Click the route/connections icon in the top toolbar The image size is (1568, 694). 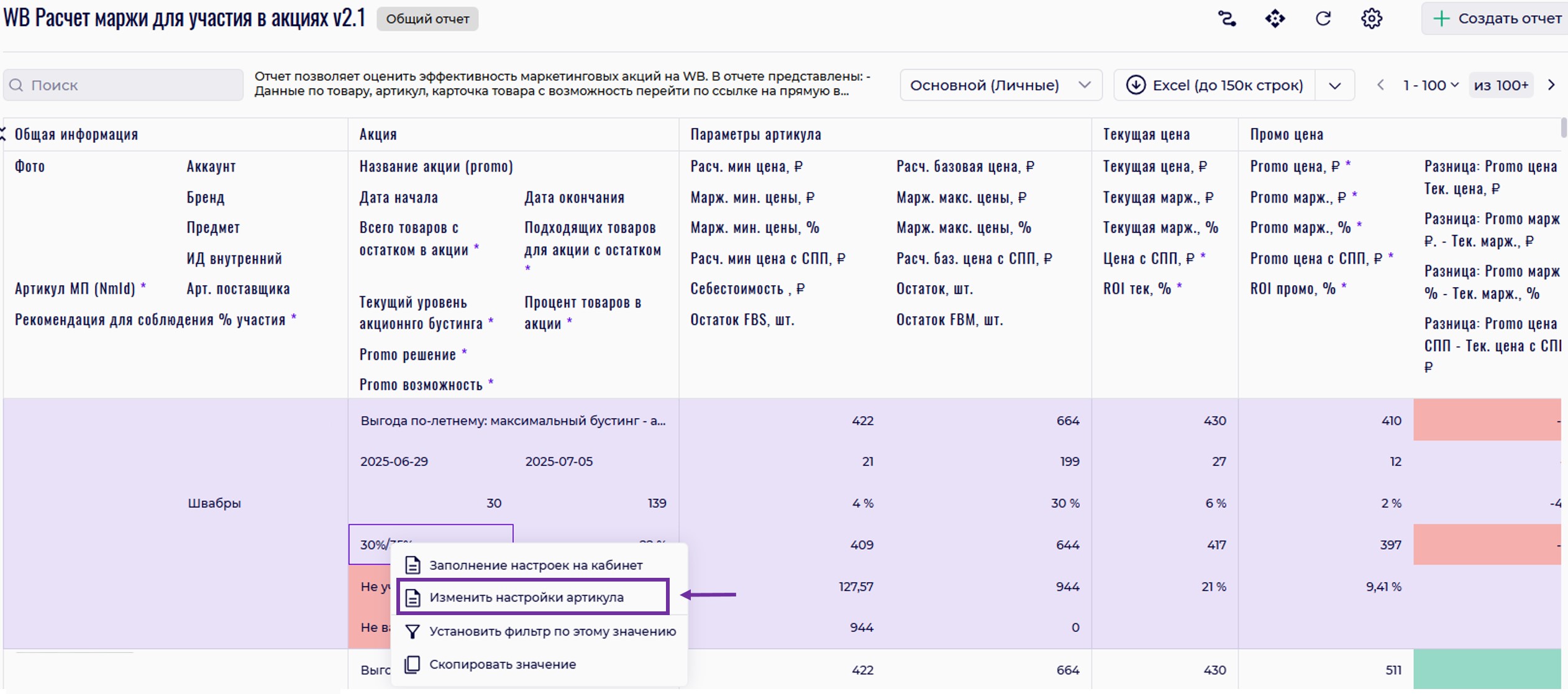(x=1226, y=19)
